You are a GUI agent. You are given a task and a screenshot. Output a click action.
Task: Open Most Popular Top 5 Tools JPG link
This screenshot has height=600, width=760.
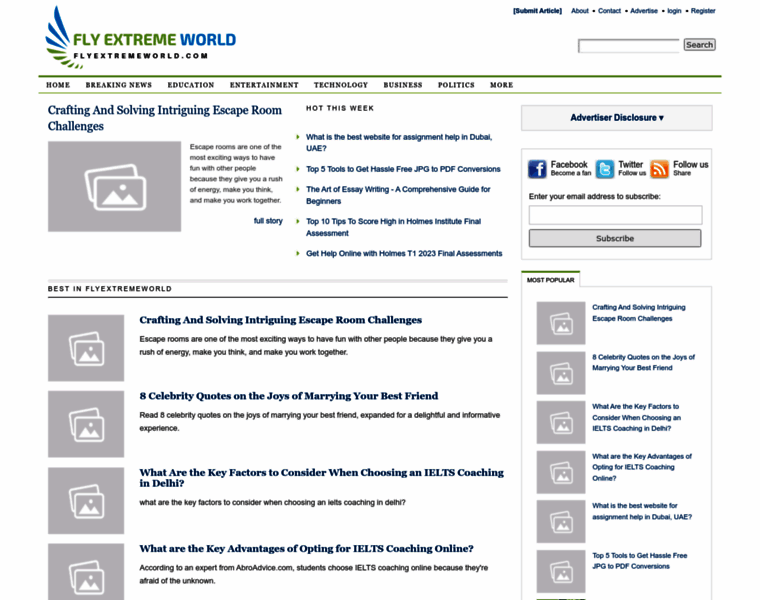(639, 561)
